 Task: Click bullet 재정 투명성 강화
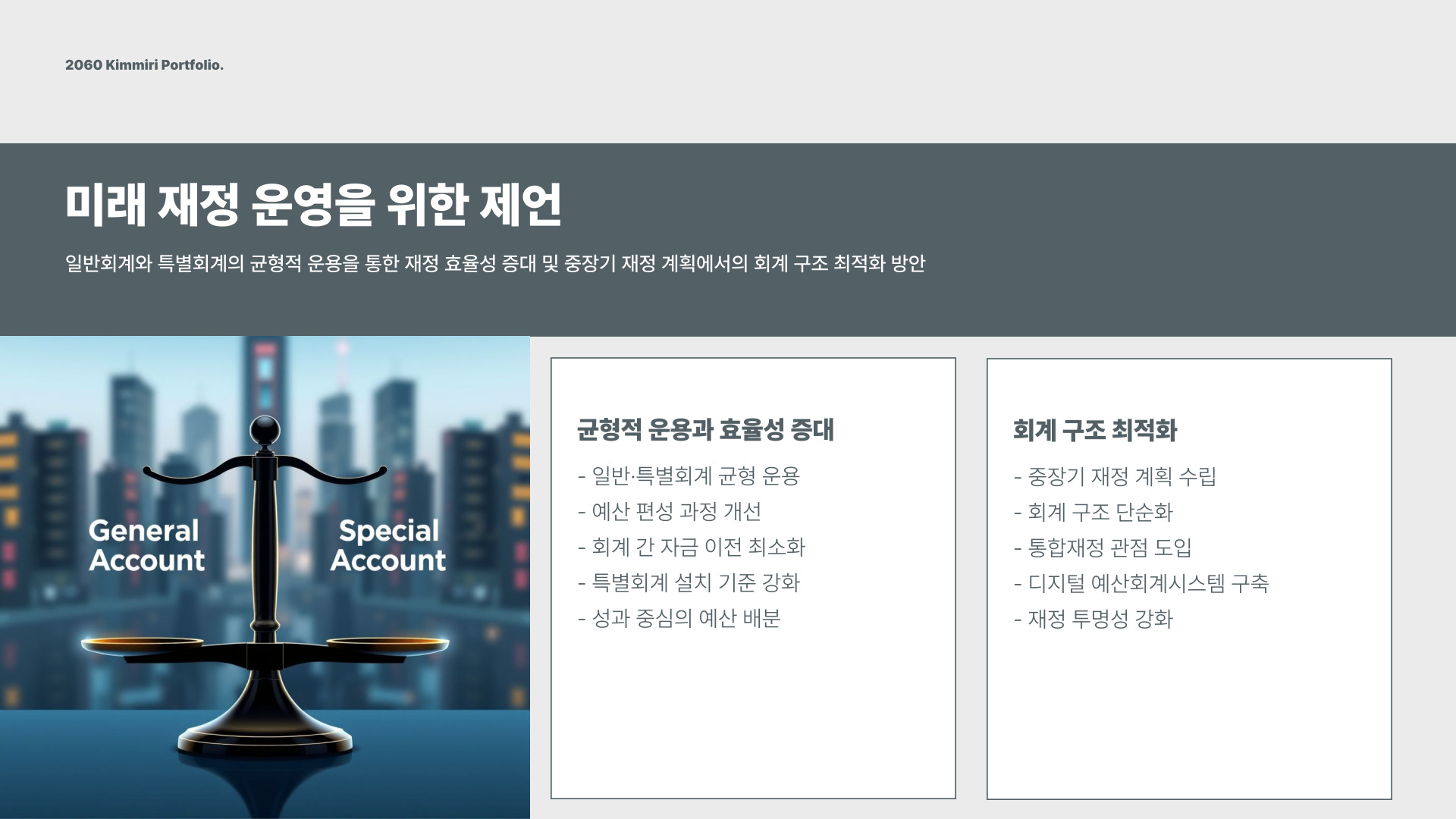click(1093, 620)
